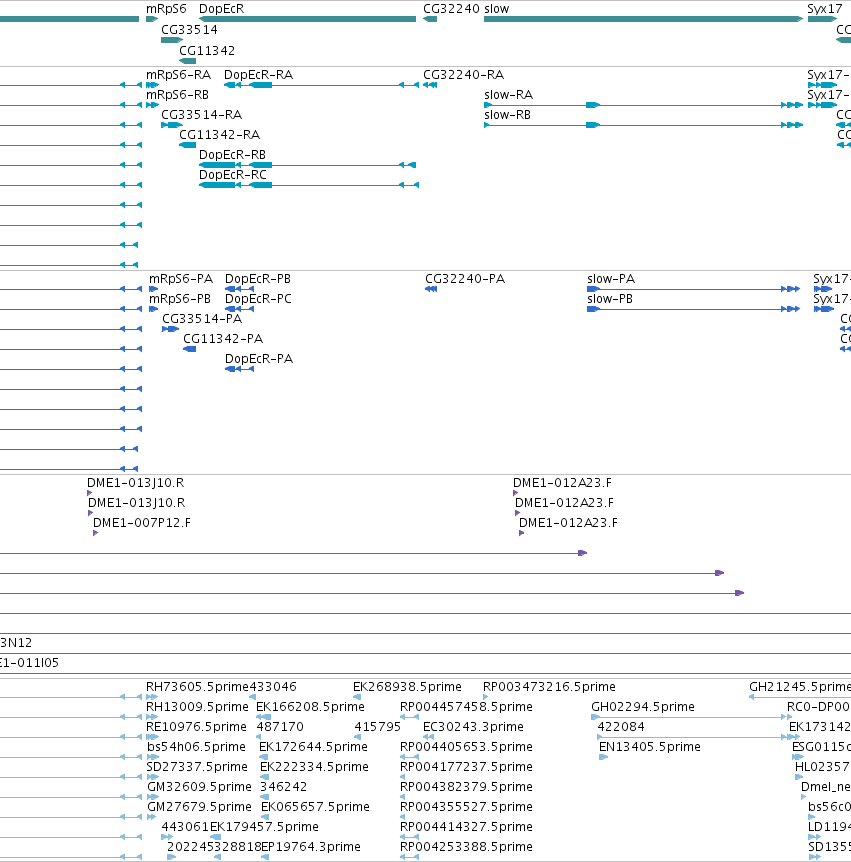Viewport: 851px width, 862px height.
Task: Open the SD27337.5prime EST label
Action: pos(197,767)
